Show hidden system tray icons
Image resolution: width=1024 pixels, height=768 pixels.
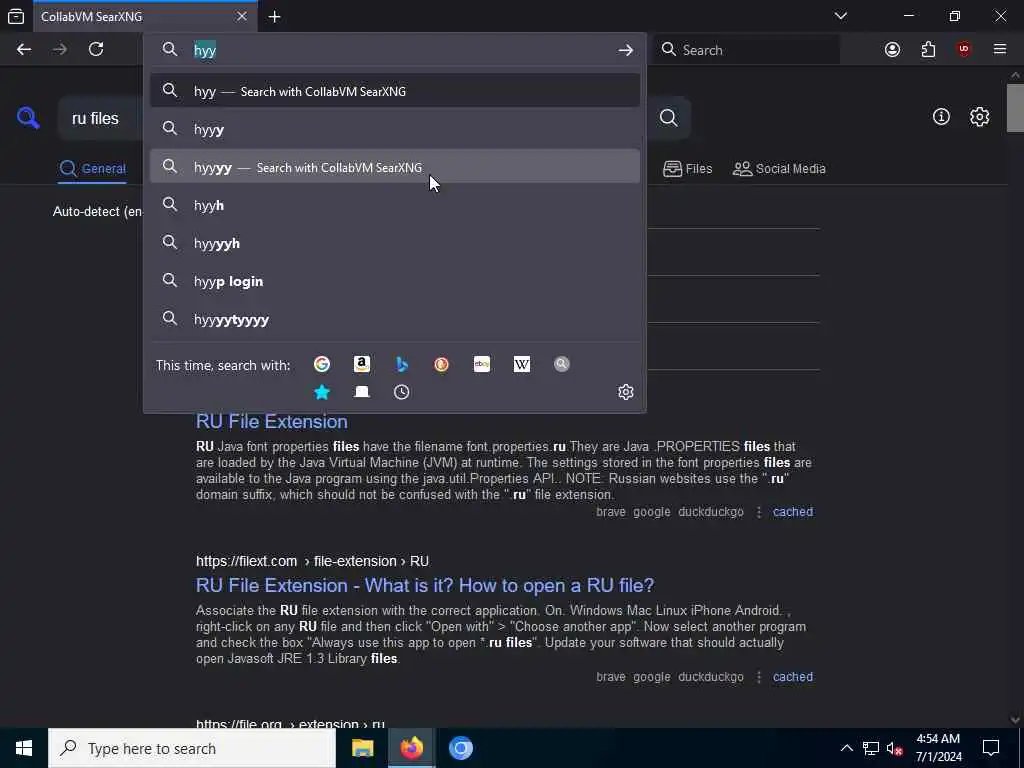(846, 748)
